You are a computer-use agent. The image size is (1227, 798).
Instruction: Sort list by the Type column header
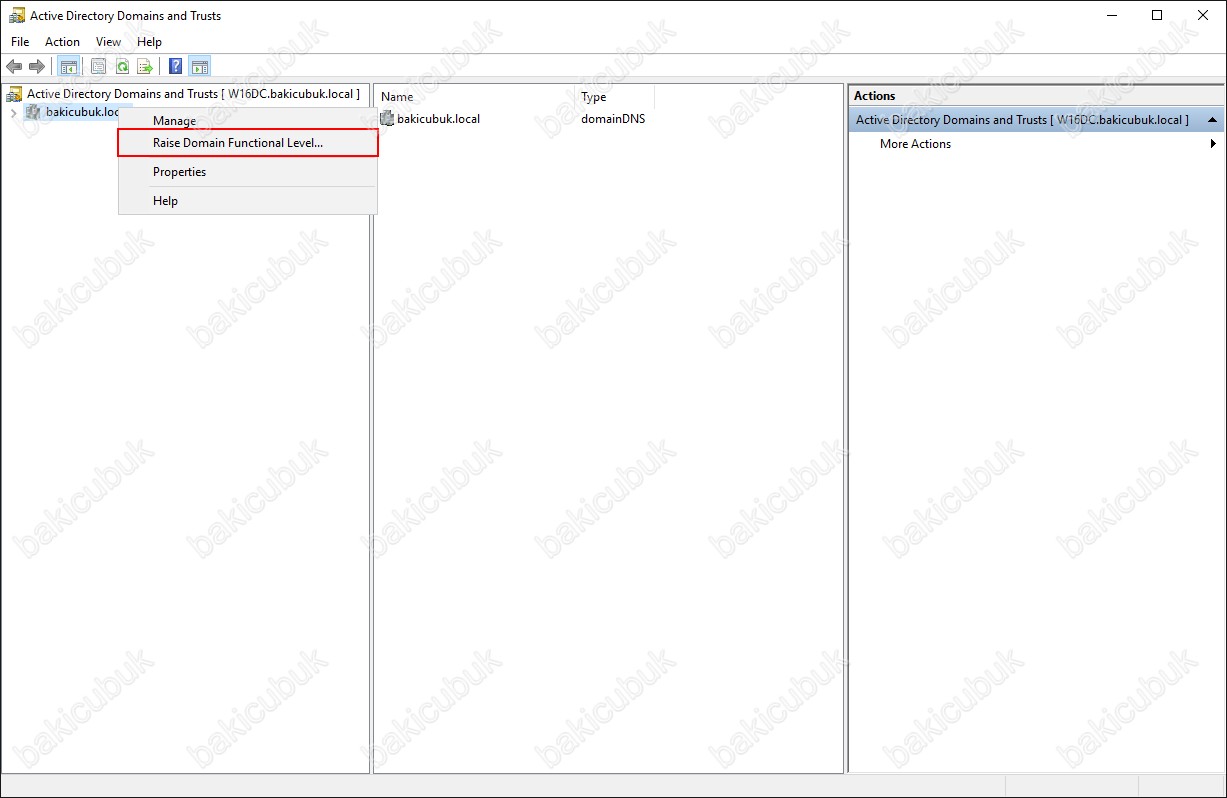pyautogui.click(x=615, y=97)
